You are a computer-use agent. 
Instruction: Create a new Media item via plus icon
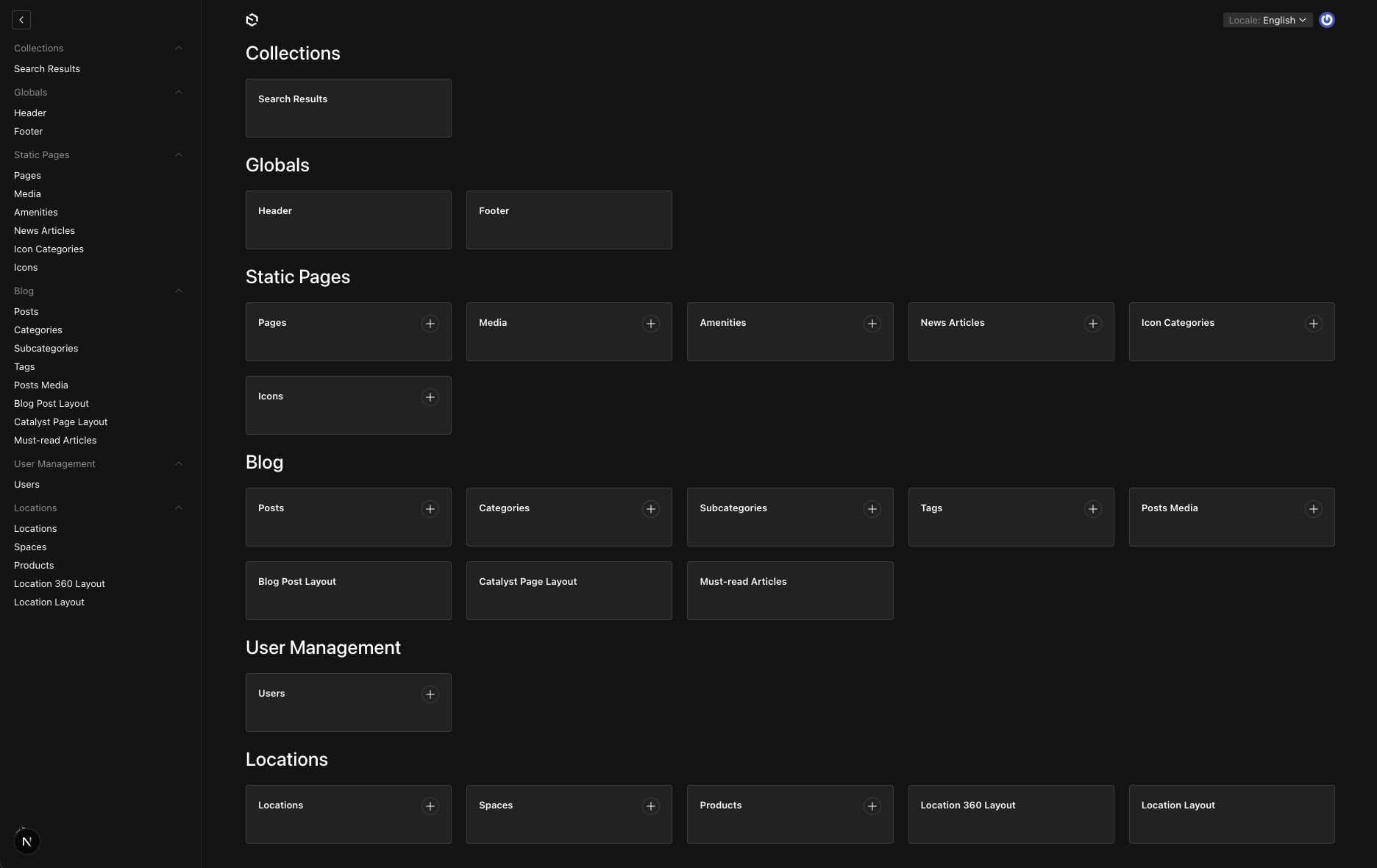coord(651,324)
